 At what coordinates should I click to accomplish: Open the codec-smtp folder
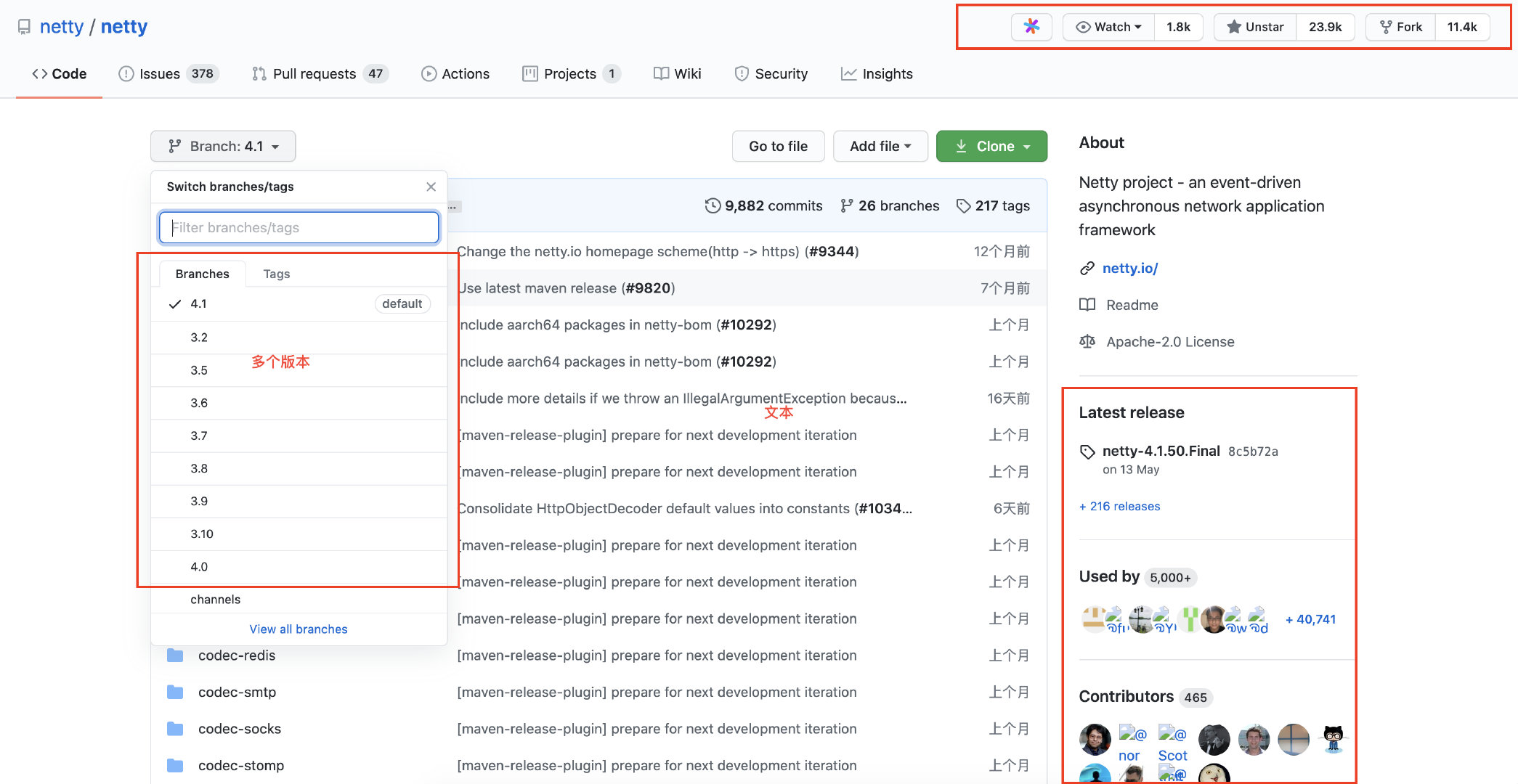(237, 692)
